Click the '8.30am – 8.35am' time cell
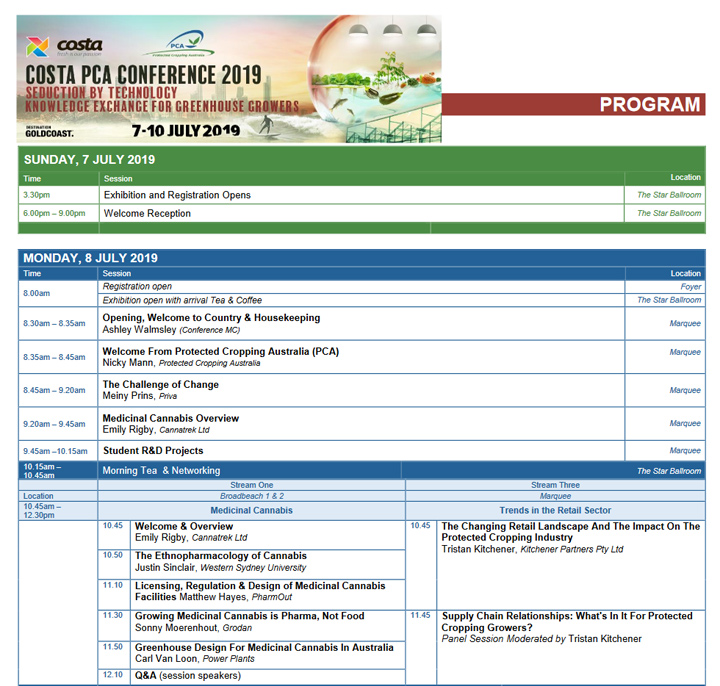Image resolution: width=720 pixels, height=686 pixels. coord(58,324)
